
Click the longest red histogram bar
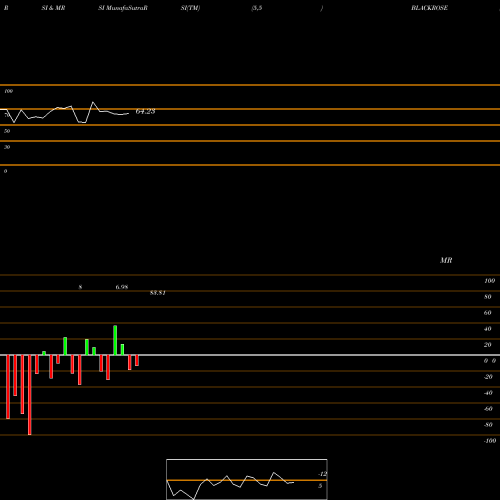click(x=30, y=395)
